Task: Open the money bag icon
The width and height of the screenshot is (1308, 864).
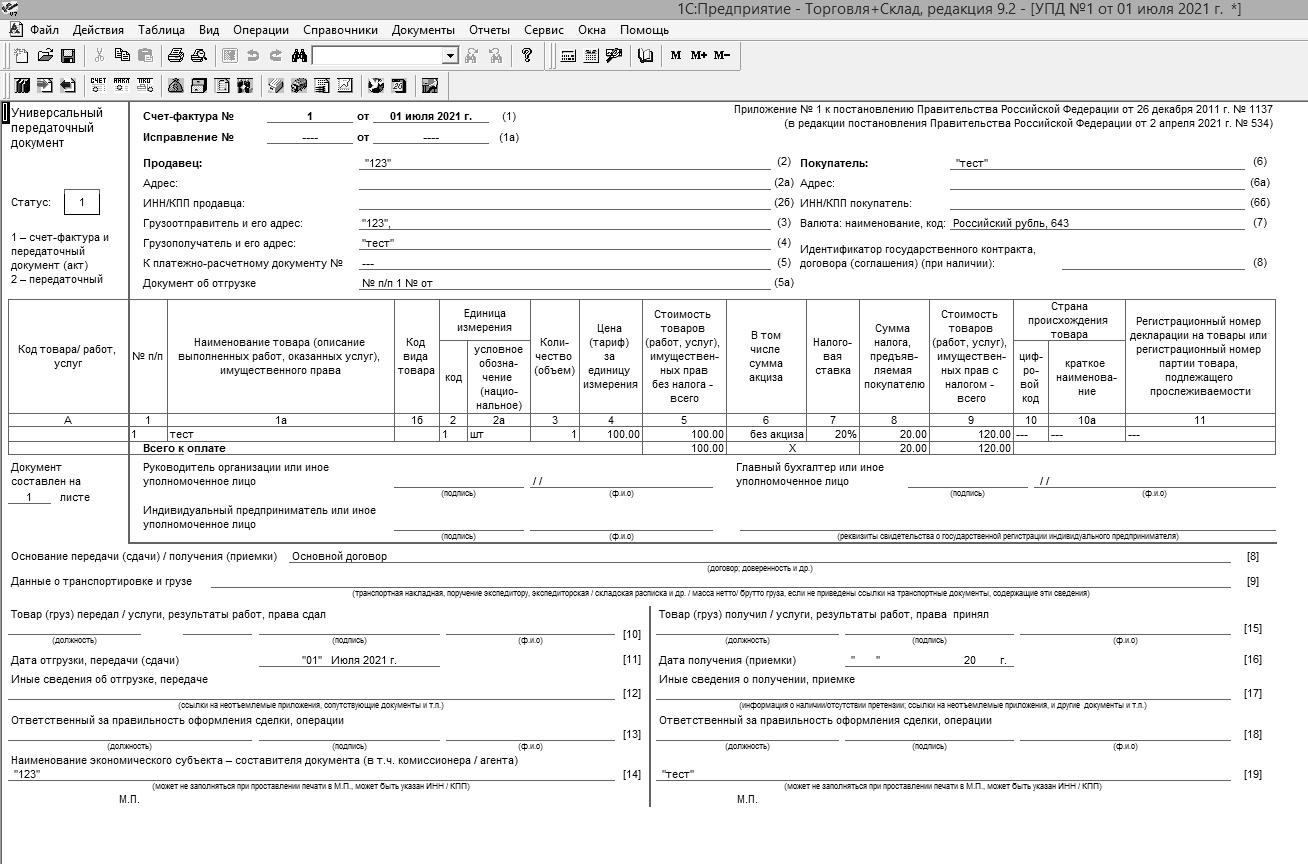Action: coord(176,86)
